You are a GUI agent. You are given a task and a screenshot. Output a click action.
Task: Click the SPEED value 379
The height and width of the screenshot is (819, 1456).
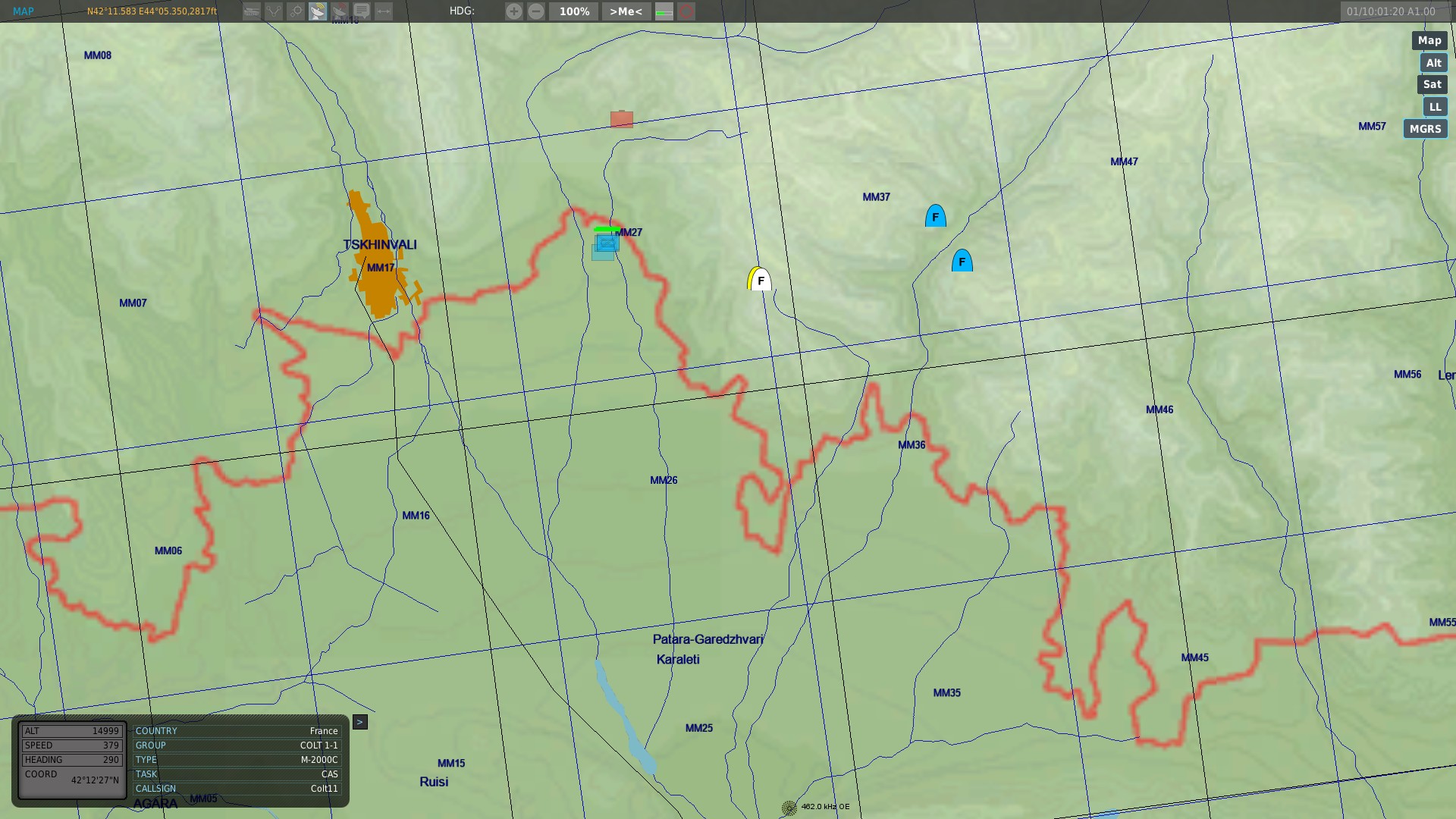pos(72,745)
